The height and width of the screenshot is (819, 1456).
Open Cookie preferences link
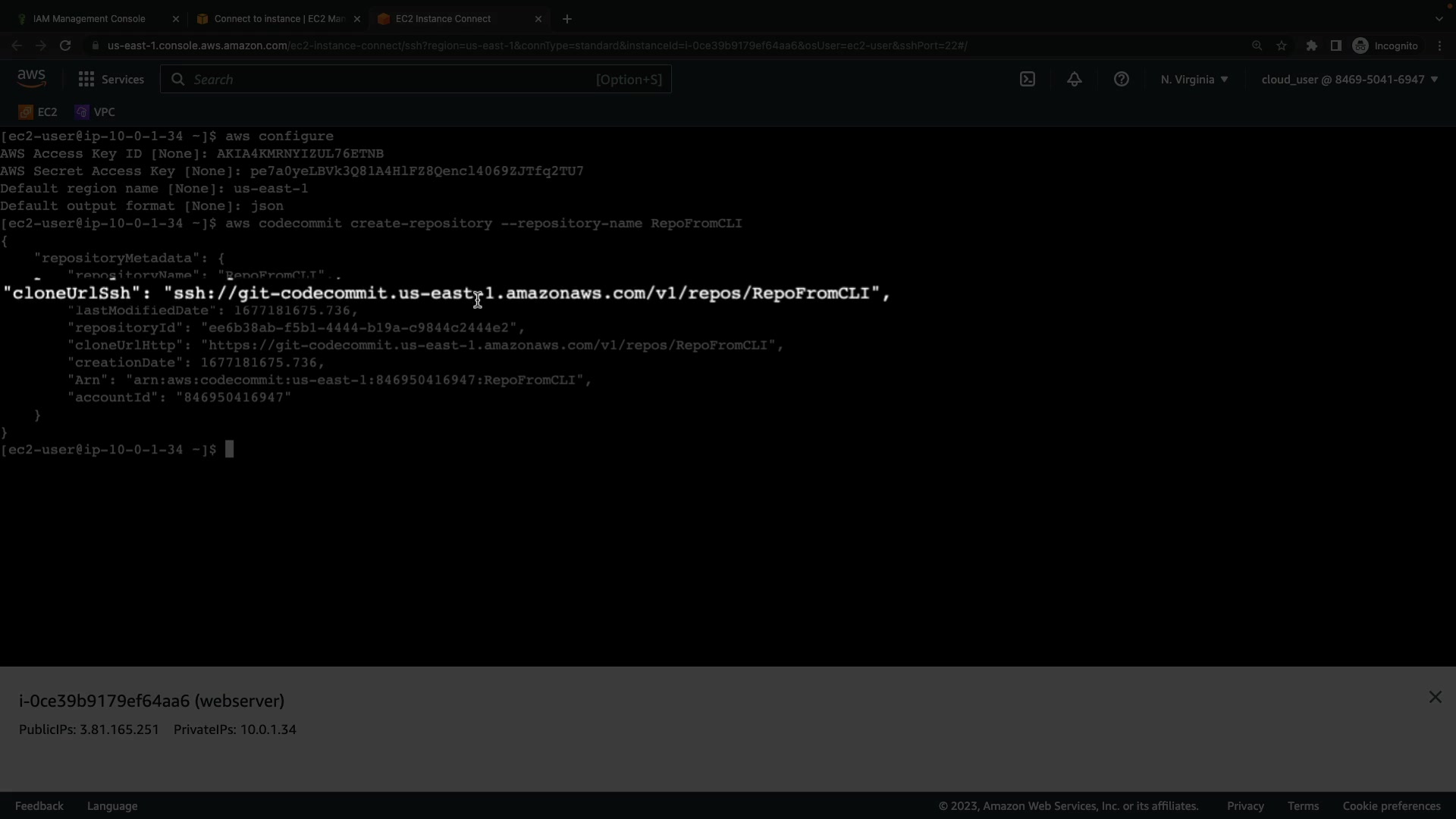[1391, 806]
